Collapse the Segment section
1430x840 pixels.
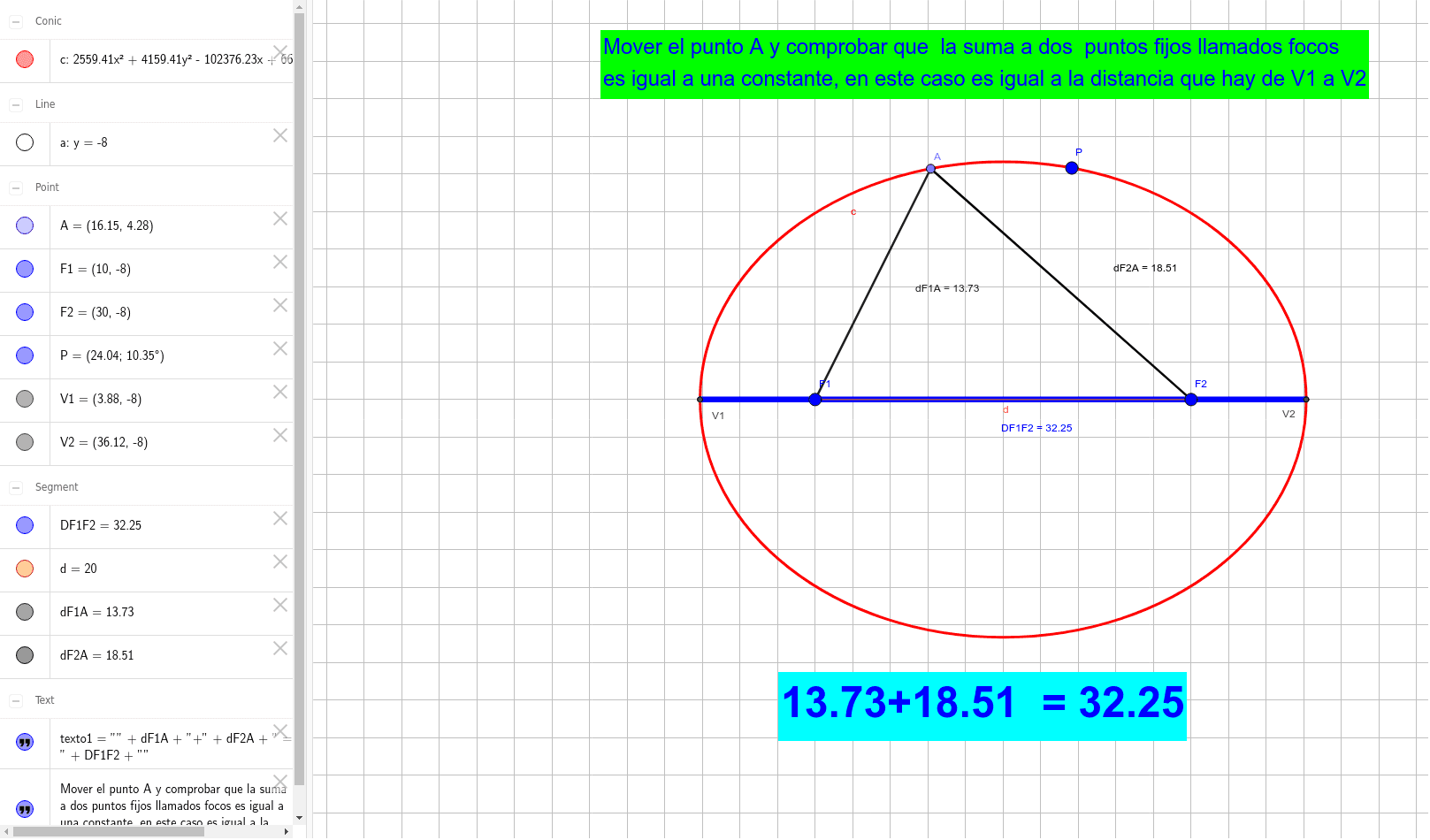pyautogui.click(x=16, y=487)
